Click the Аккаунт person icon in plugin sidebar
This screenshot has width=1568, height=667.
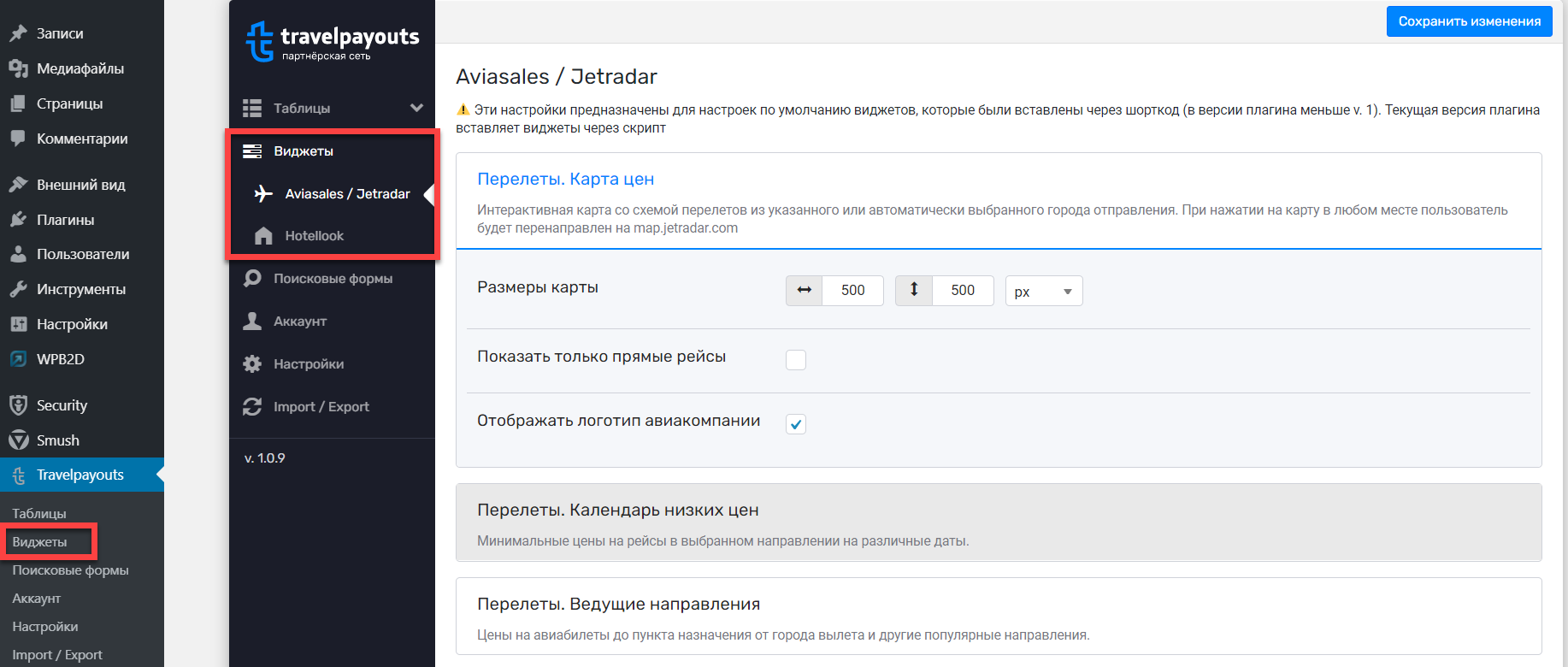click(x=252, y=321)
